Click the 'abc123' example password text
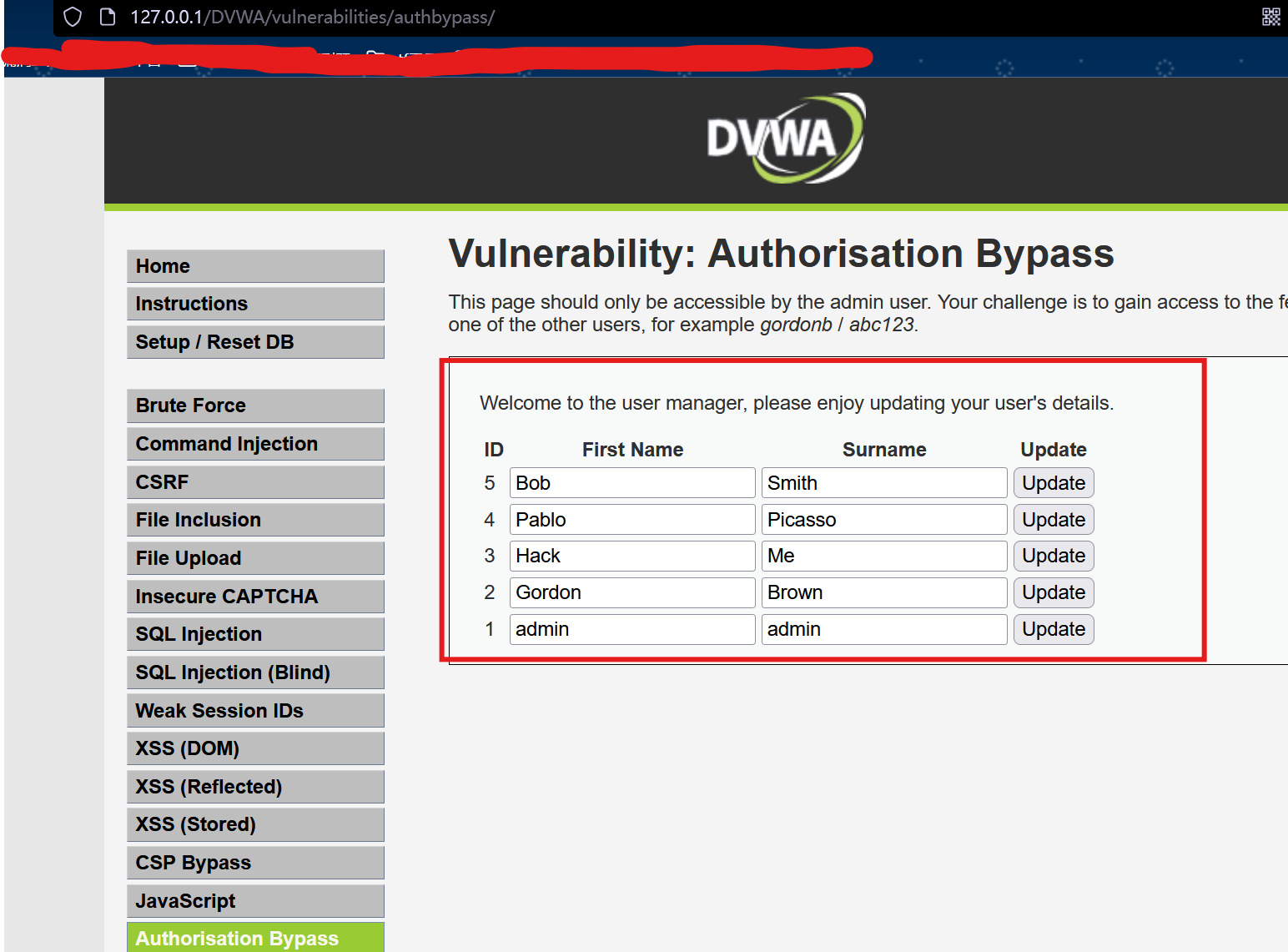 (x=881, y=325)
